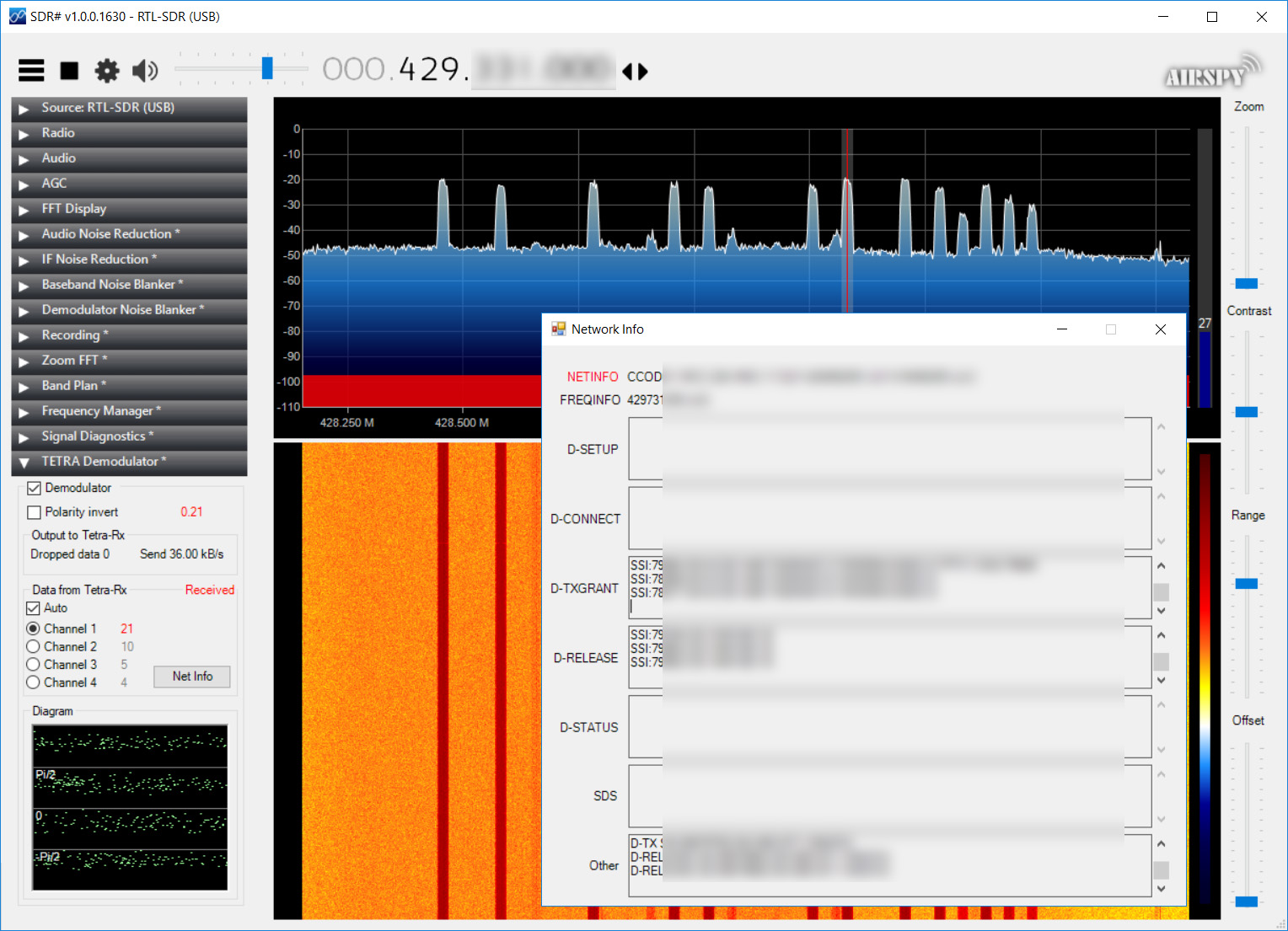This screenshot has width=1288, height=931.
Task: Expand the FFT Display panel
Action: (x=129, y=209)
